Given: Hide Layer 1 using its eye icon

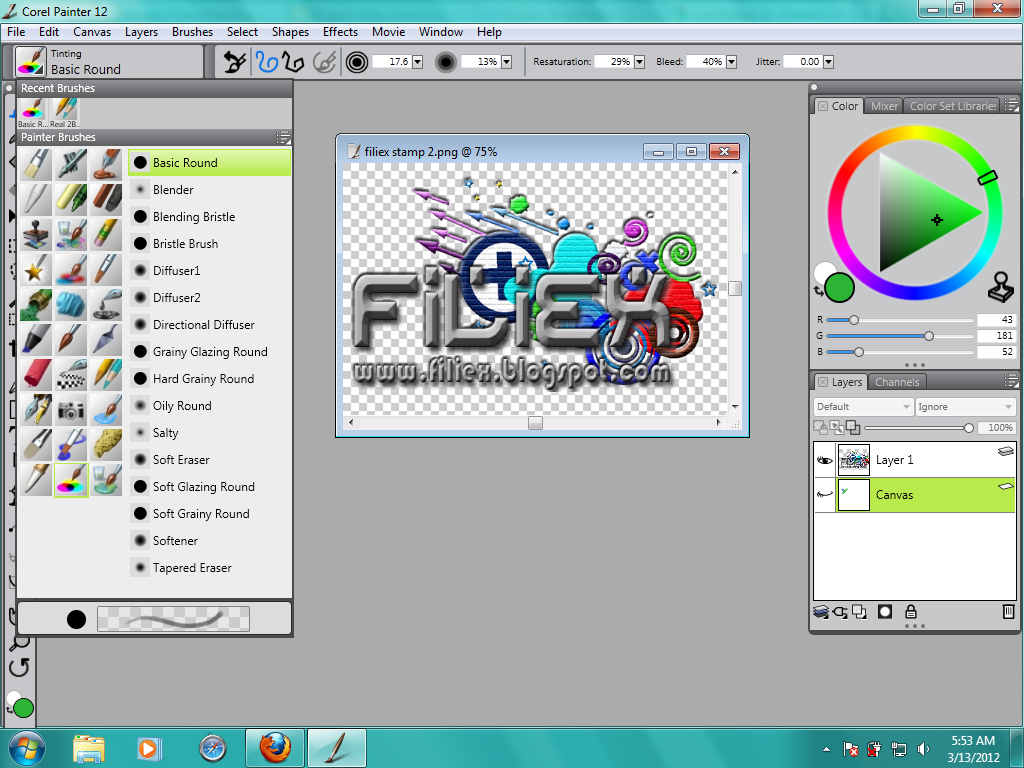Looking at the screenshot, I should point(825,460).
